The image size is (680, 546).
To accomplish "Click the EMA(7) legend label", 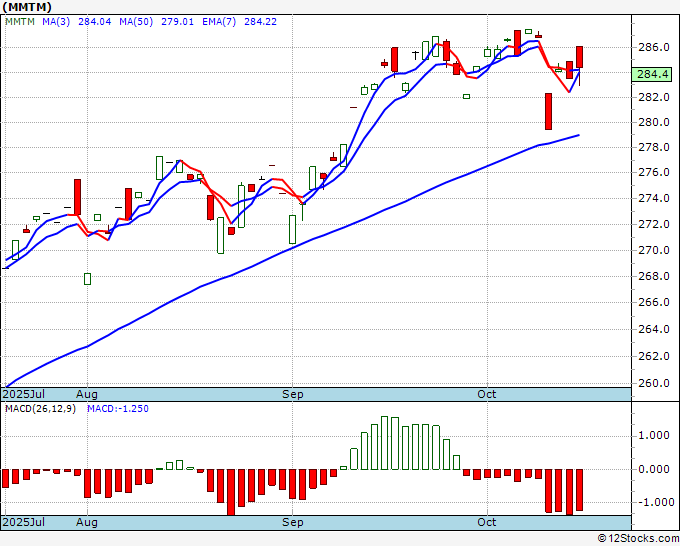I will pyautogui.click(x=219, y=22).
